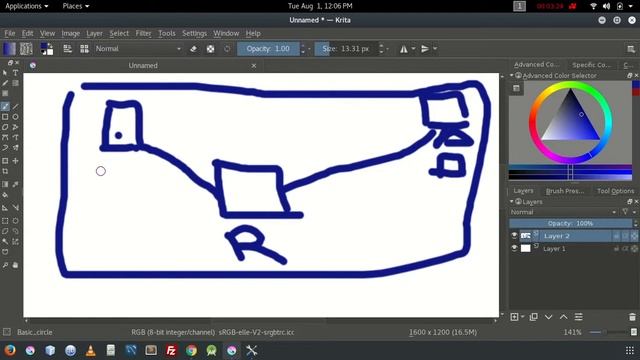640x360 pixels.
Task: Delete the layer with trash icon
Action: [x=632, y=317]
